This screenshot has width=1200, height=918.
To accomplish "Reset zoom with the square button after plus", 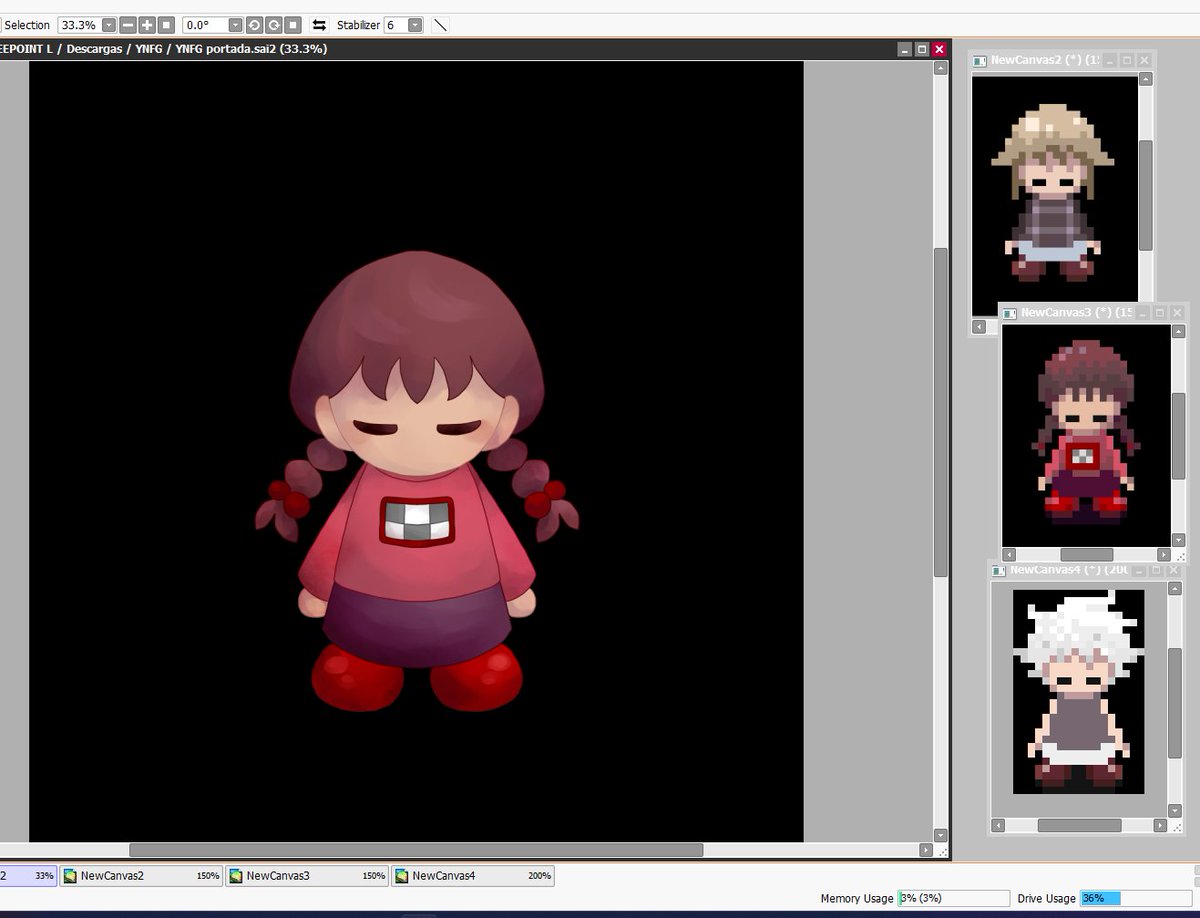I will [167, 25].
